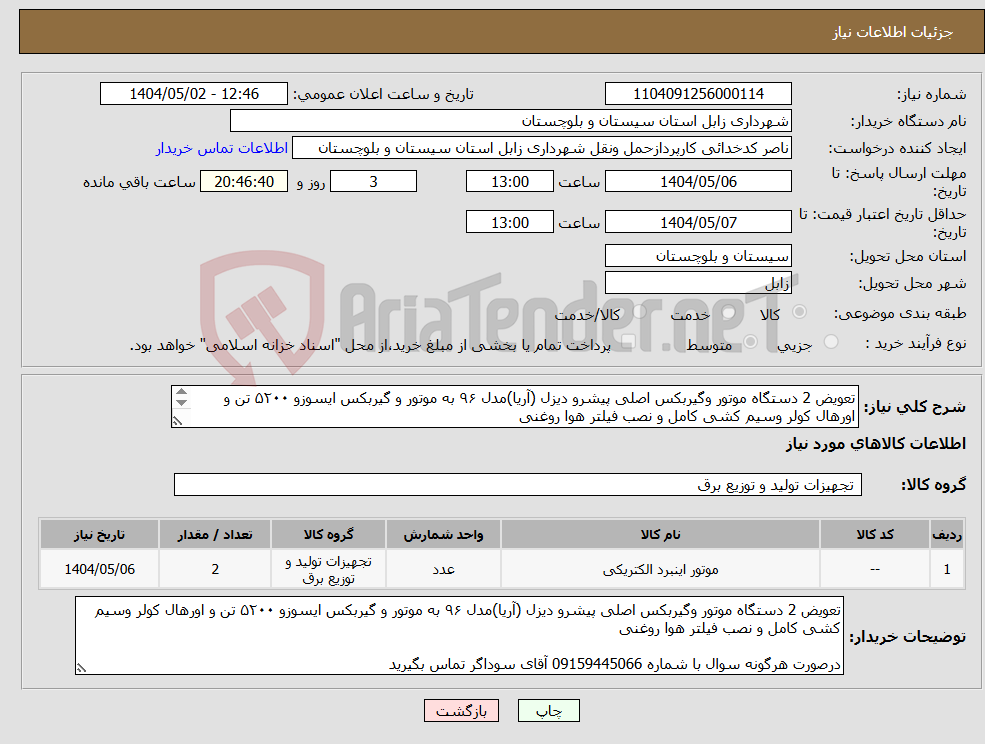
Task: Select the کالا radio button
Action: pos(801,312)
